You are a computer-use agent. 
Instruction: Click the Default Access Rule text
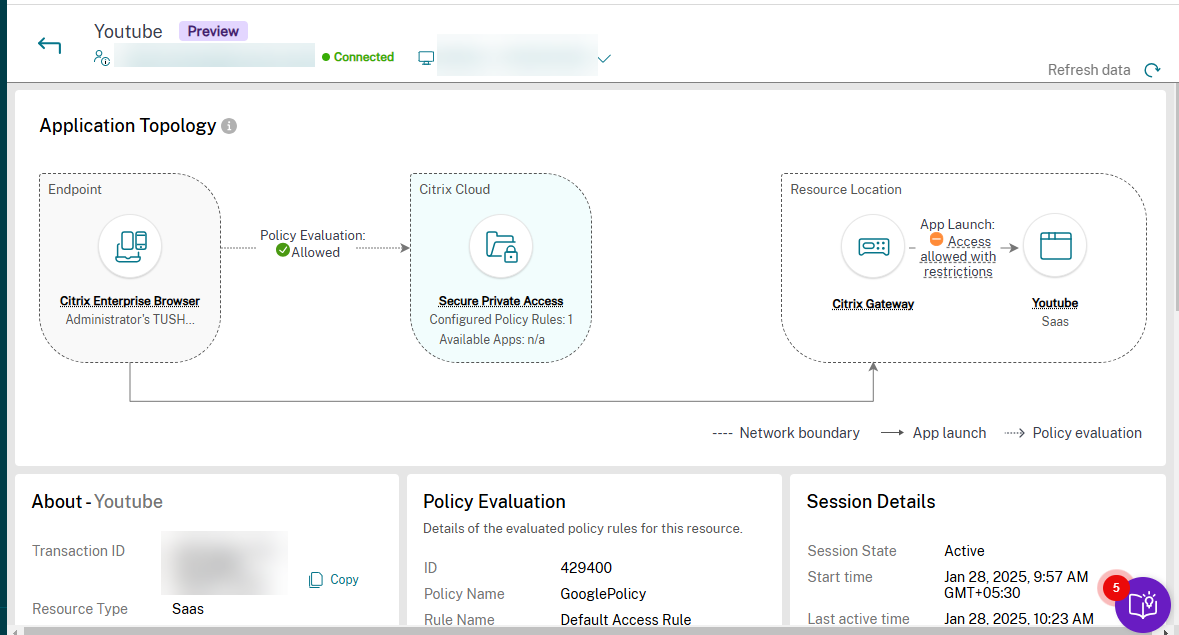tap(626, 619)
